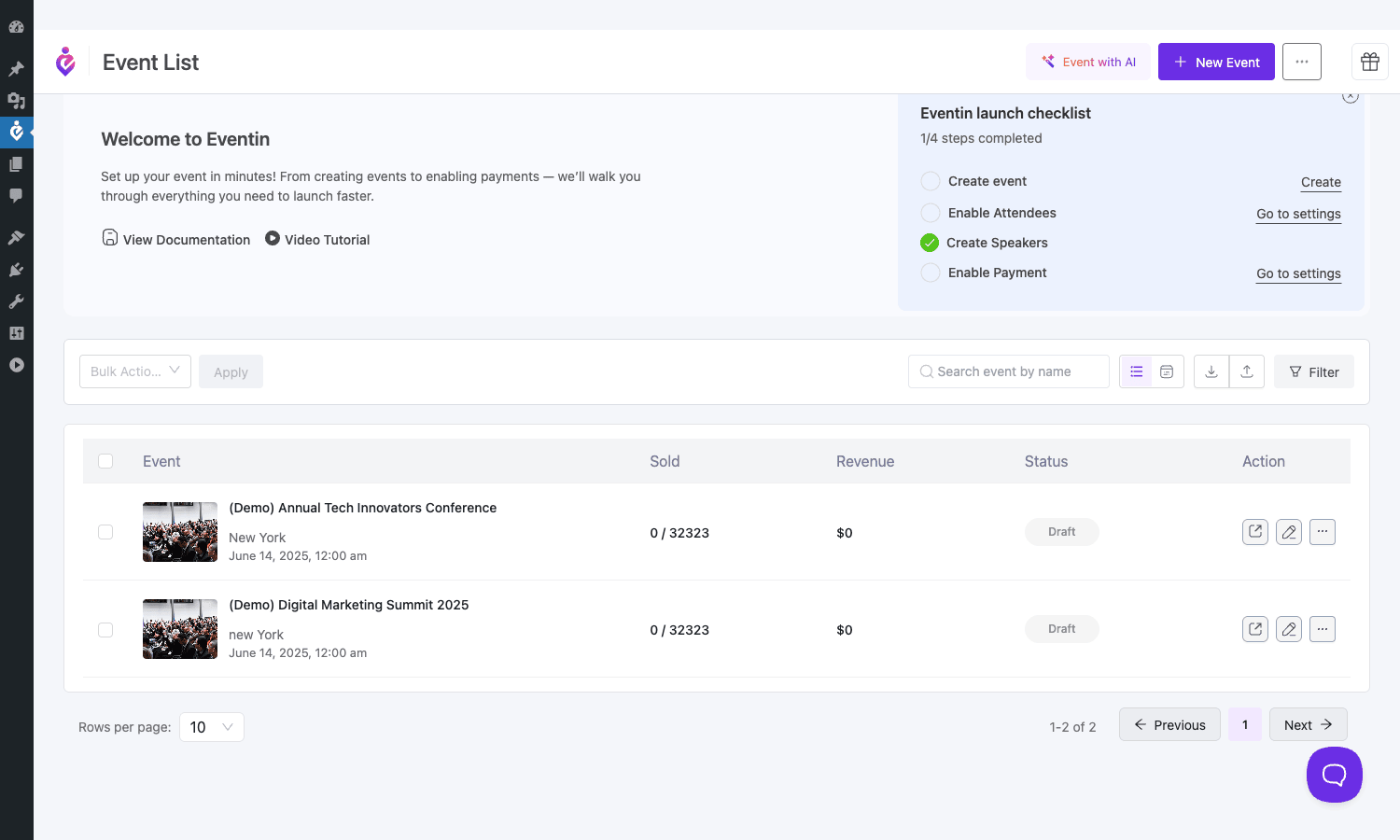Open Posts via the pushpin sidebar icon
The image size is (1400, 840).
(x=16, y=68)
